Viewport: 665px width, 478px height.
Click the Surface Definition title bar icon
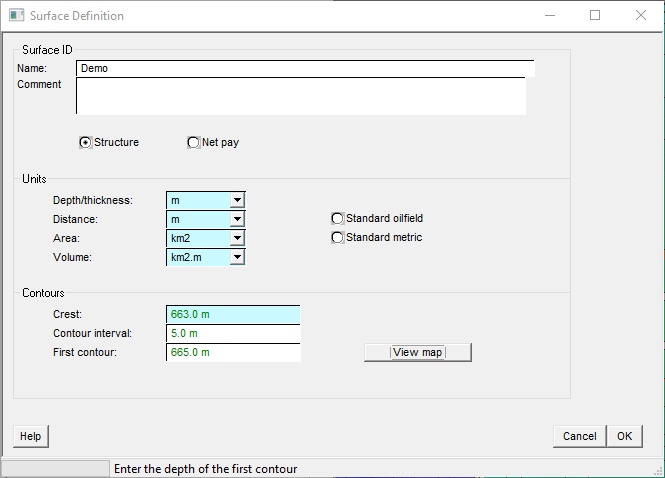click(16, 16)
